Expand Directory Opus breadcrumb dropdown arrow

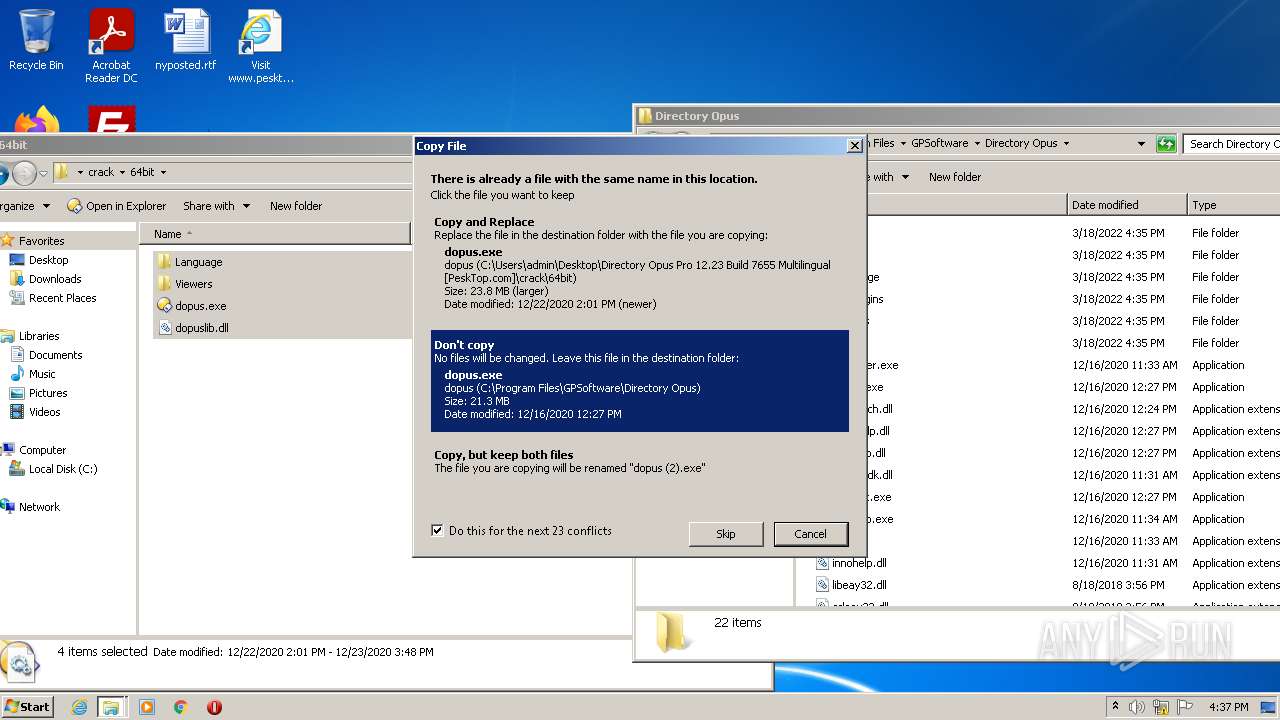pyautogui.click(x=1066, y=144)
